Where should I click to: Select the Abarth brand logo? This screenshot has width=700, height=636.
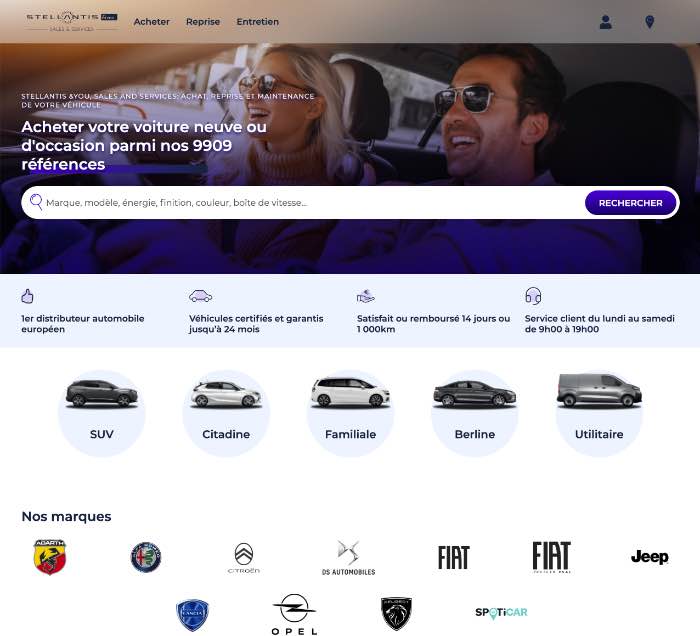click(x=50, y=557)
